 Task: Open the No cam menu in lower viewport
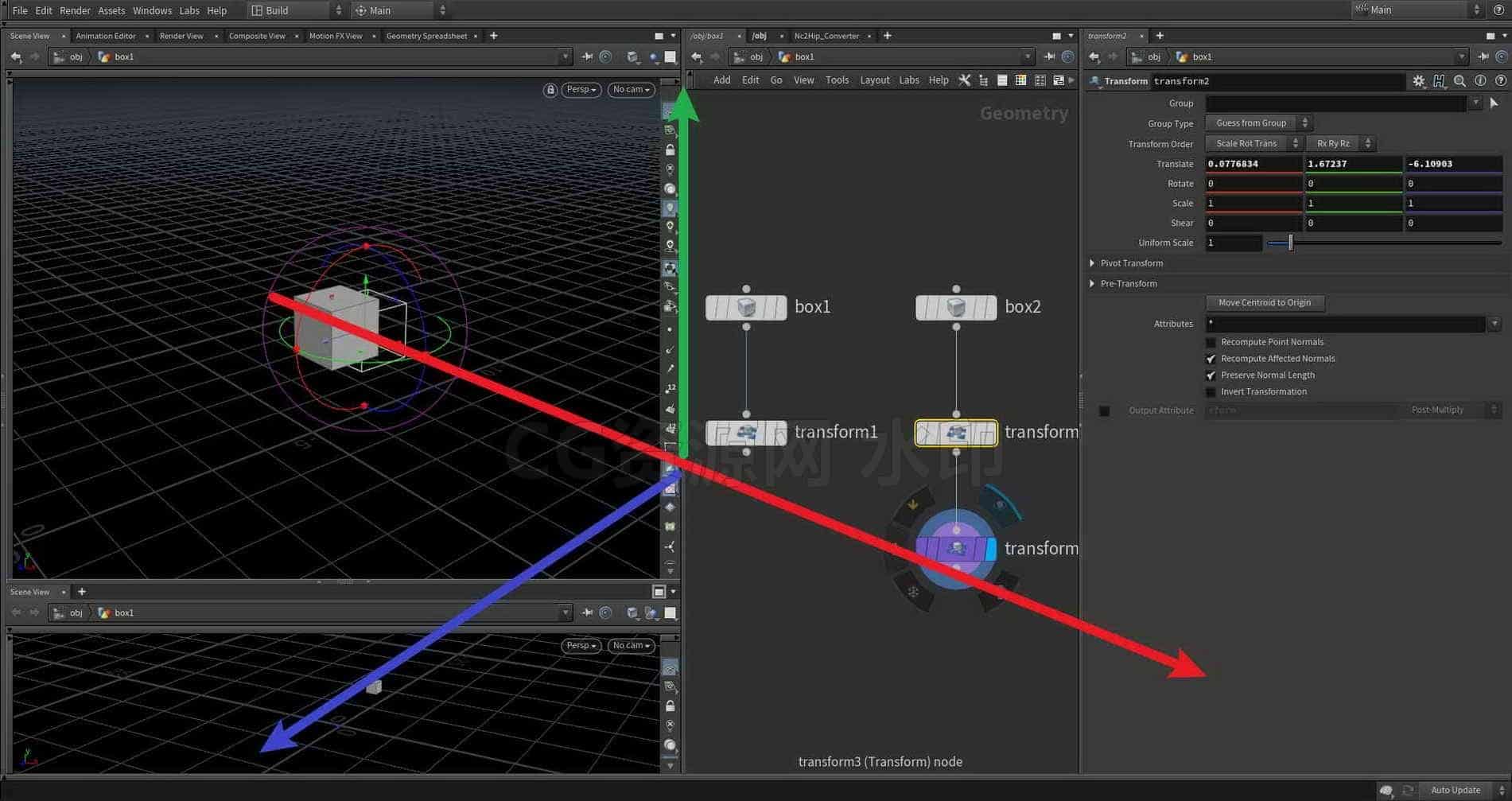pyautogui.click(x=631, y=646)
